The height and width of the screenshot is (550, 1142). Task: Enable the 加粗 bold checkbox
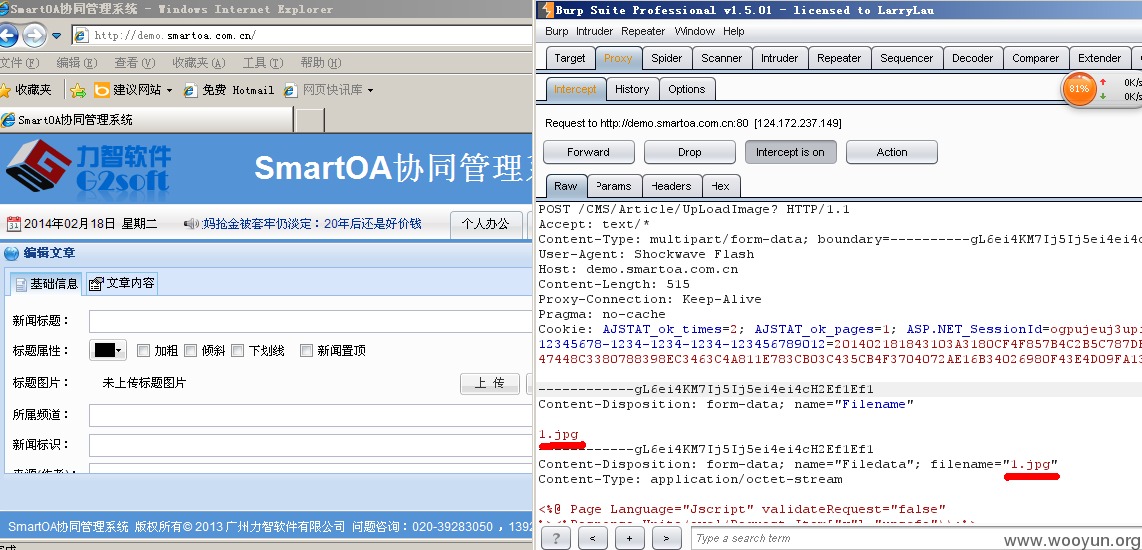click(143, 350)
